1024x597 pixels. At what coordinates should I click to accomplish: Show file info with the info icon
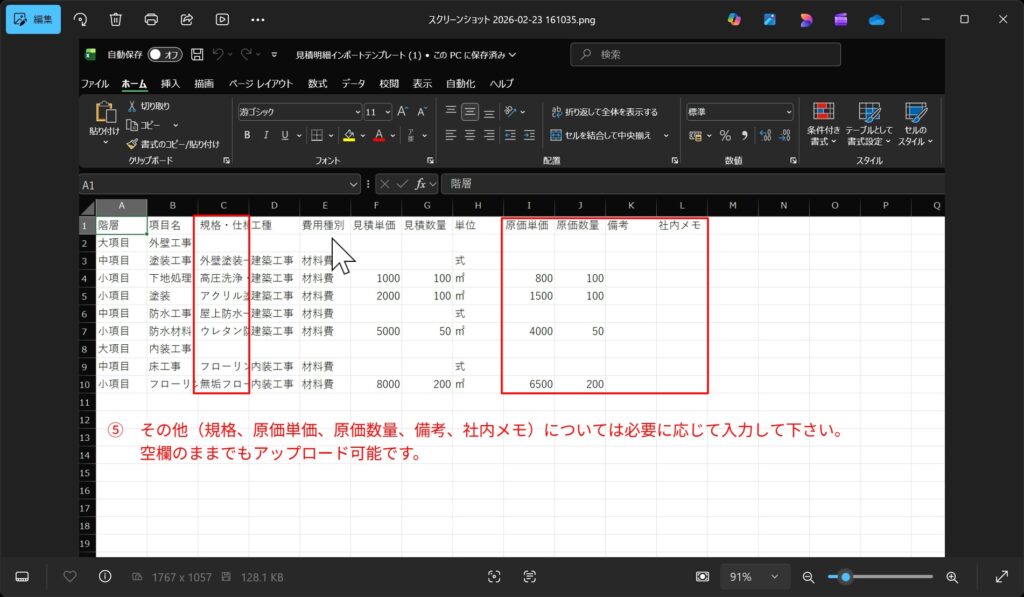pos(105,577)
